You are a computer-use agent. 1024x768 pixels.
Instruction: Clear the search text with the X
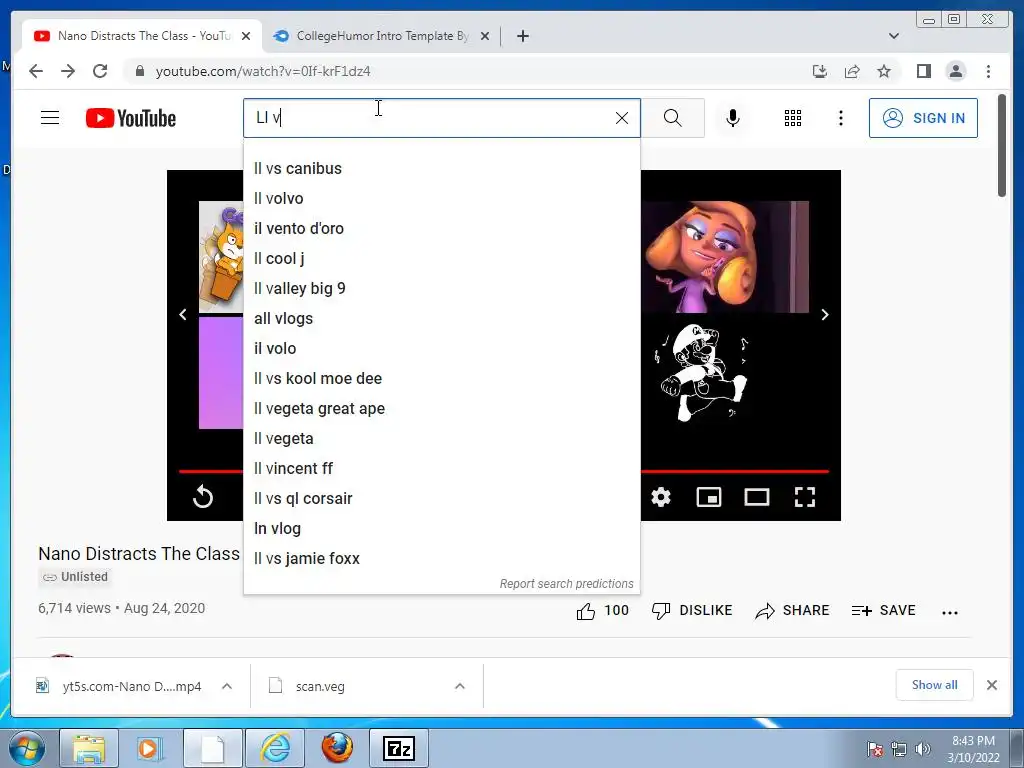click(x=622, y=118)
